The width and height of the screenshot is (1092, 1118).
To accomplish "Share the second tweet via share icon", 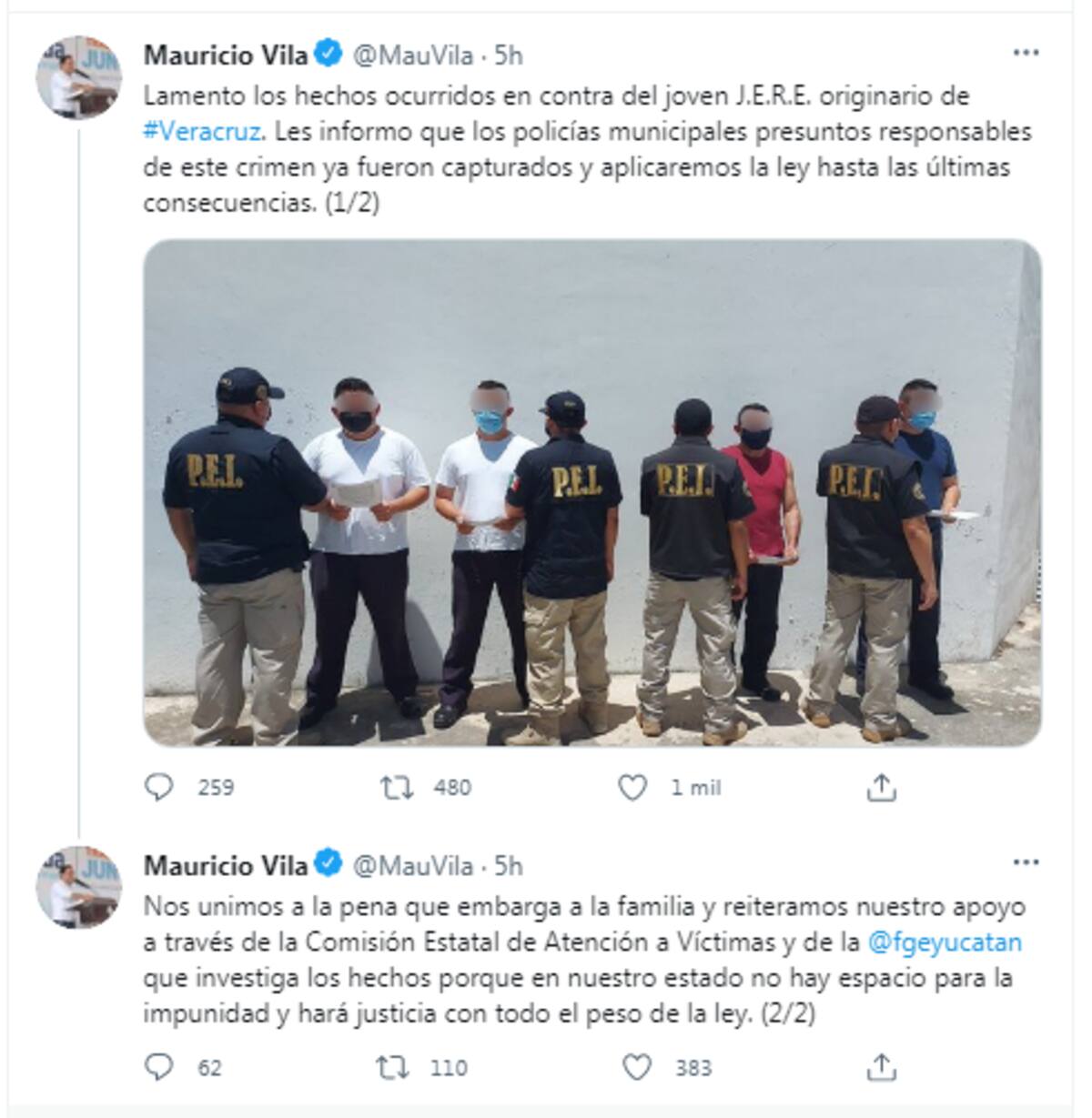I will 881,1066.
